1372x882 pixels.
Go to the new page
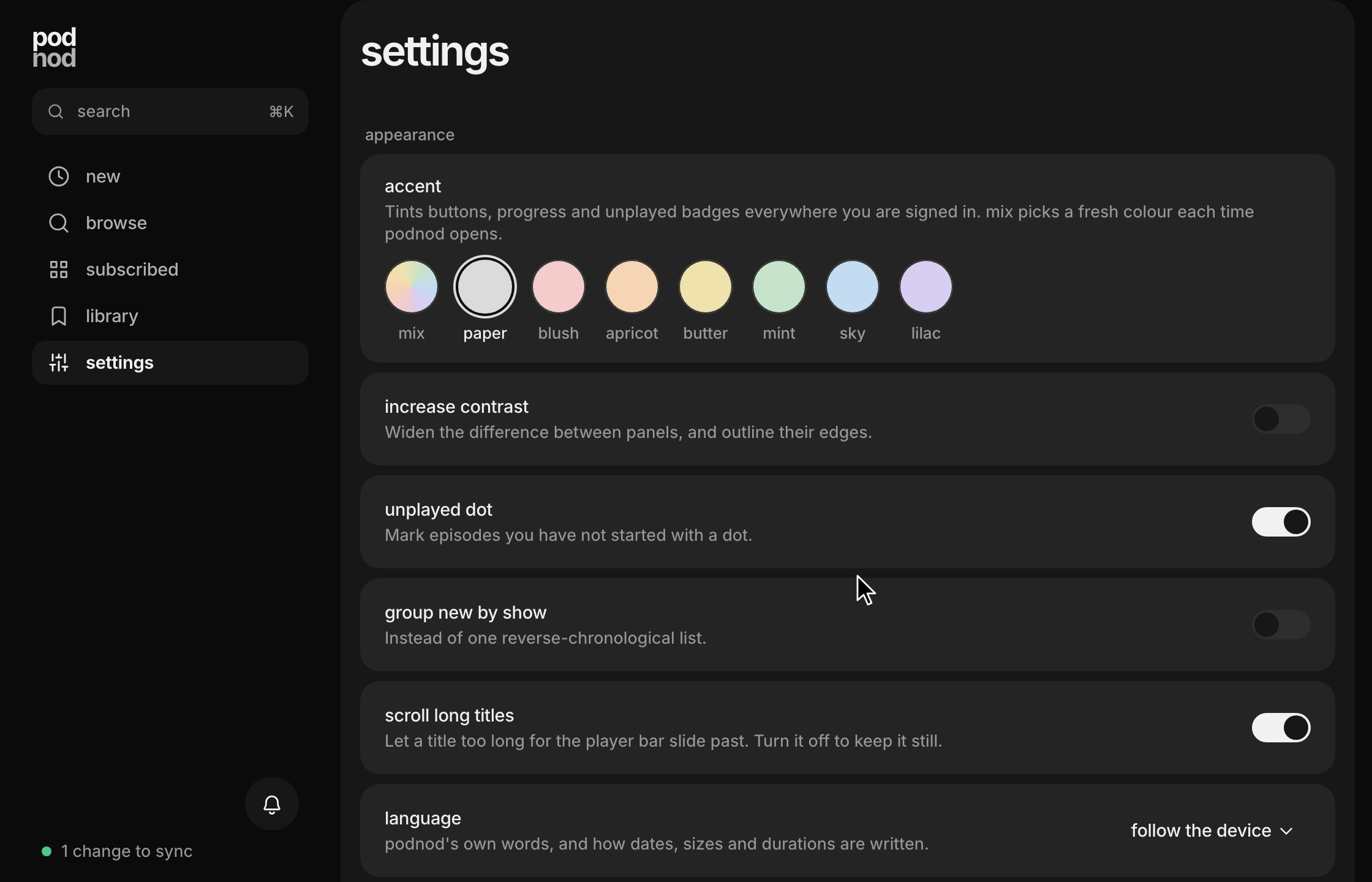coord(170,176)
